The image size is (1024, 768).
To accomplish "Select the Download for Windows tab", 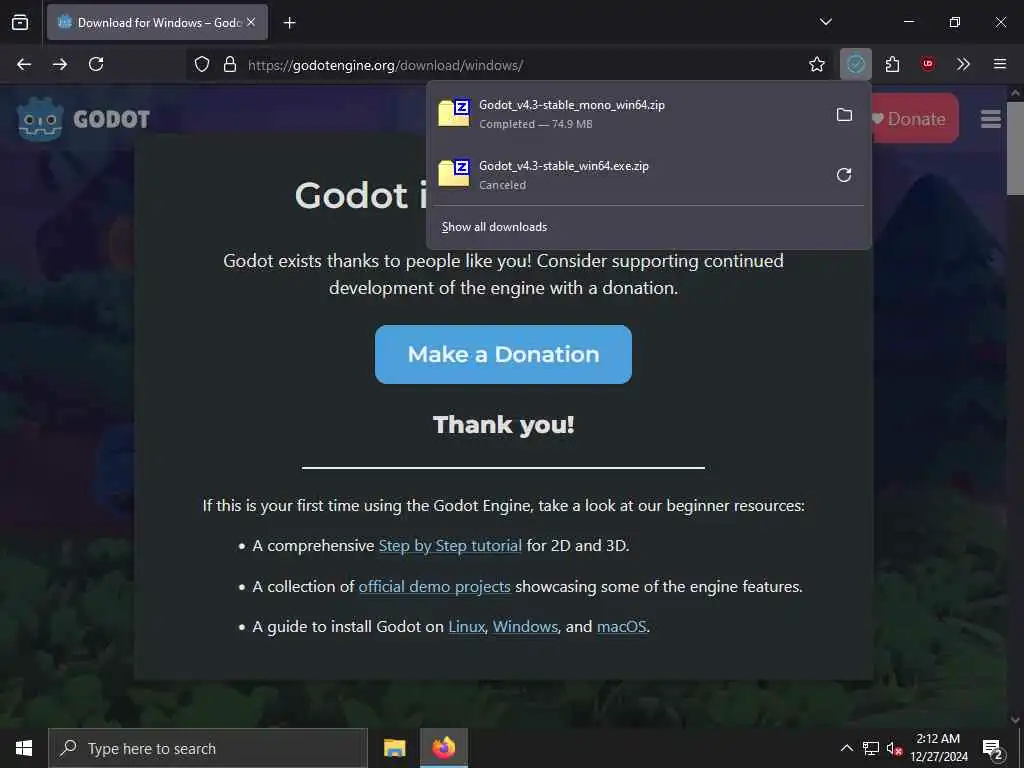I will pos(157,22).
